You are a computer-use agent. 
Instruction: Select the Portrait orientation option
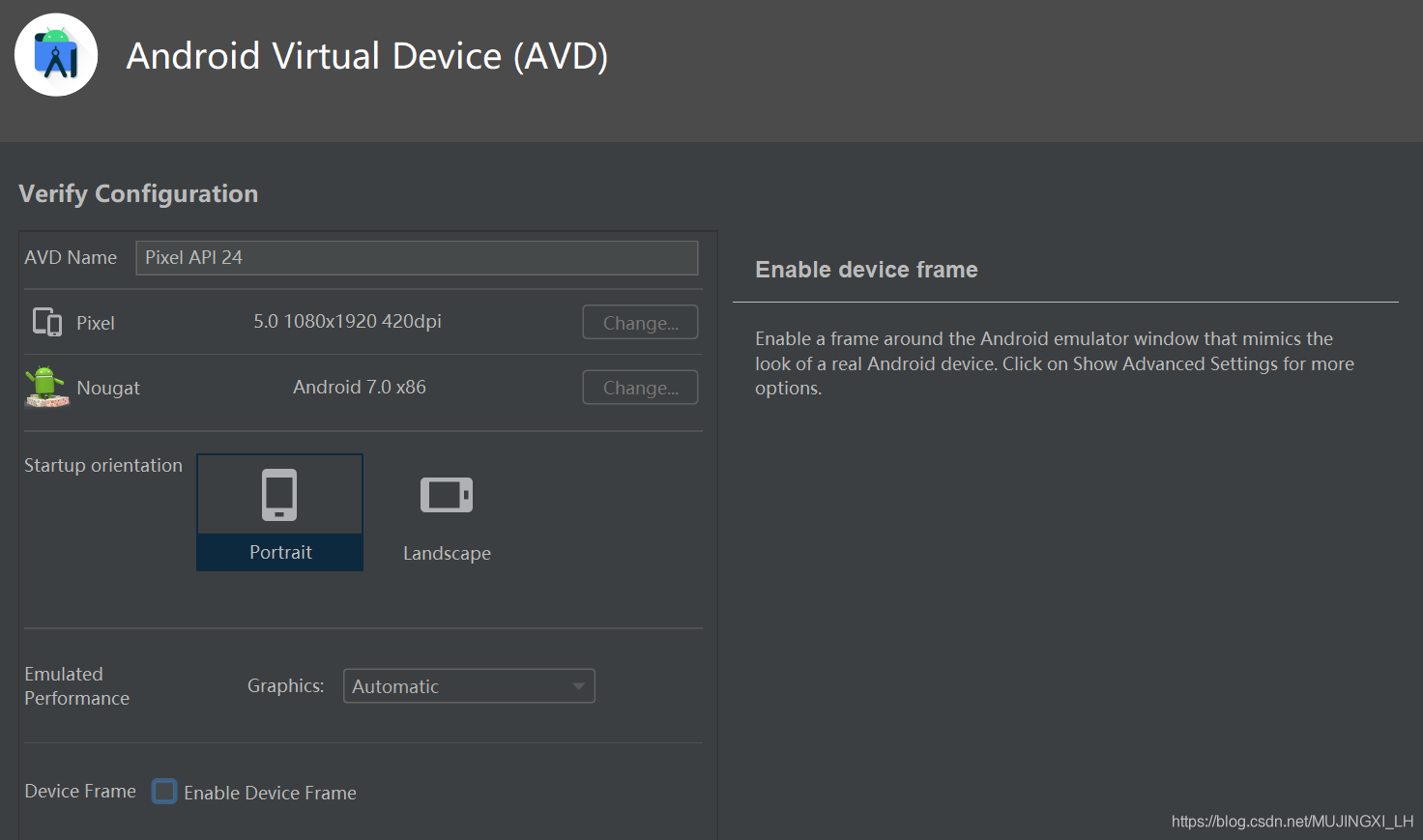[280, 512]
